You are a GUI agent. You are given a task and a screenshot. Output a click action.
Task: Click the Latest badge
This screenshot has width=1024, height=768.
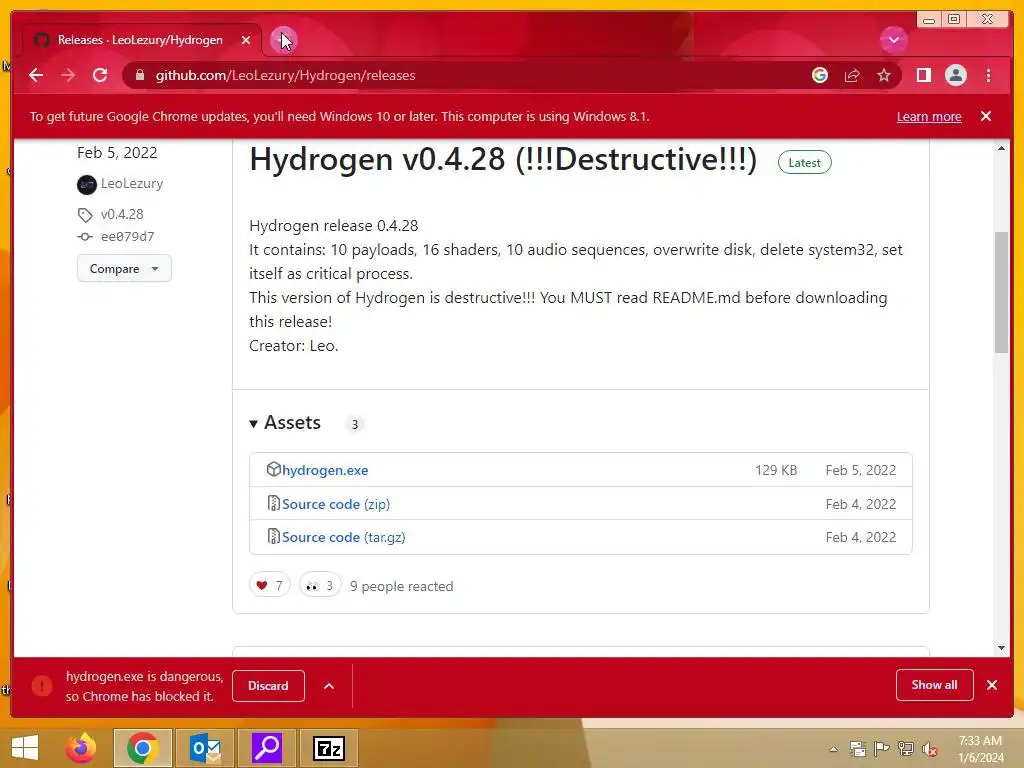coord(804,163)
